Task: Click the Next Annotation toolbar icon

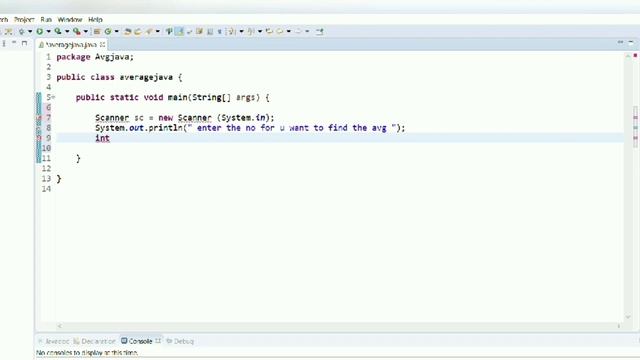Action: point(231,31)
